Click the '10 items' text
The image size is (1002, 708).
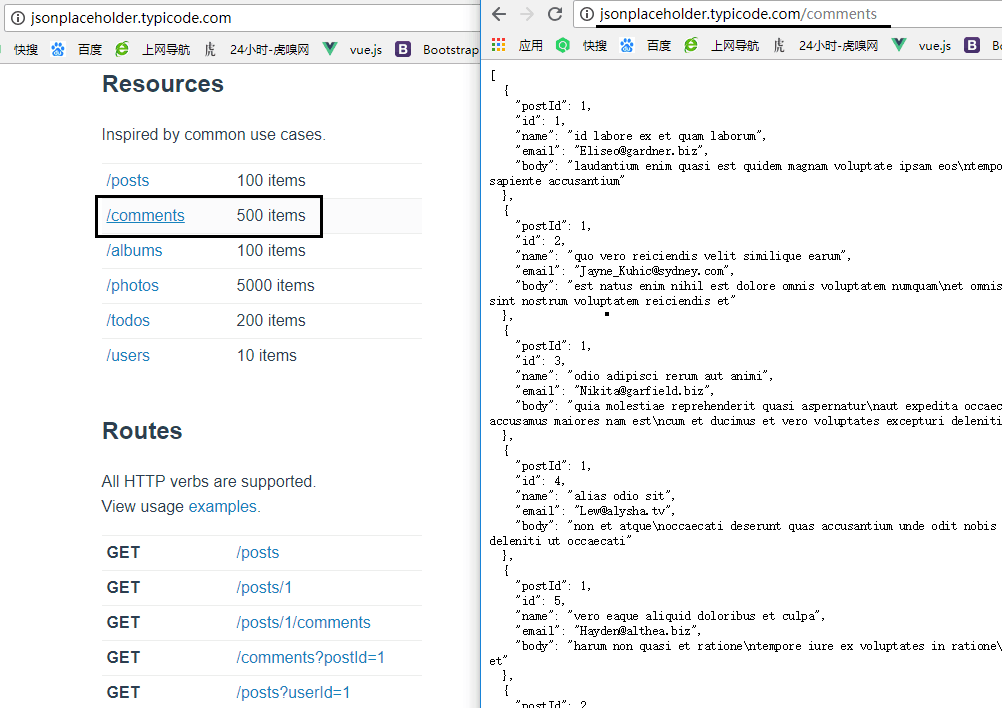(266, 356)
